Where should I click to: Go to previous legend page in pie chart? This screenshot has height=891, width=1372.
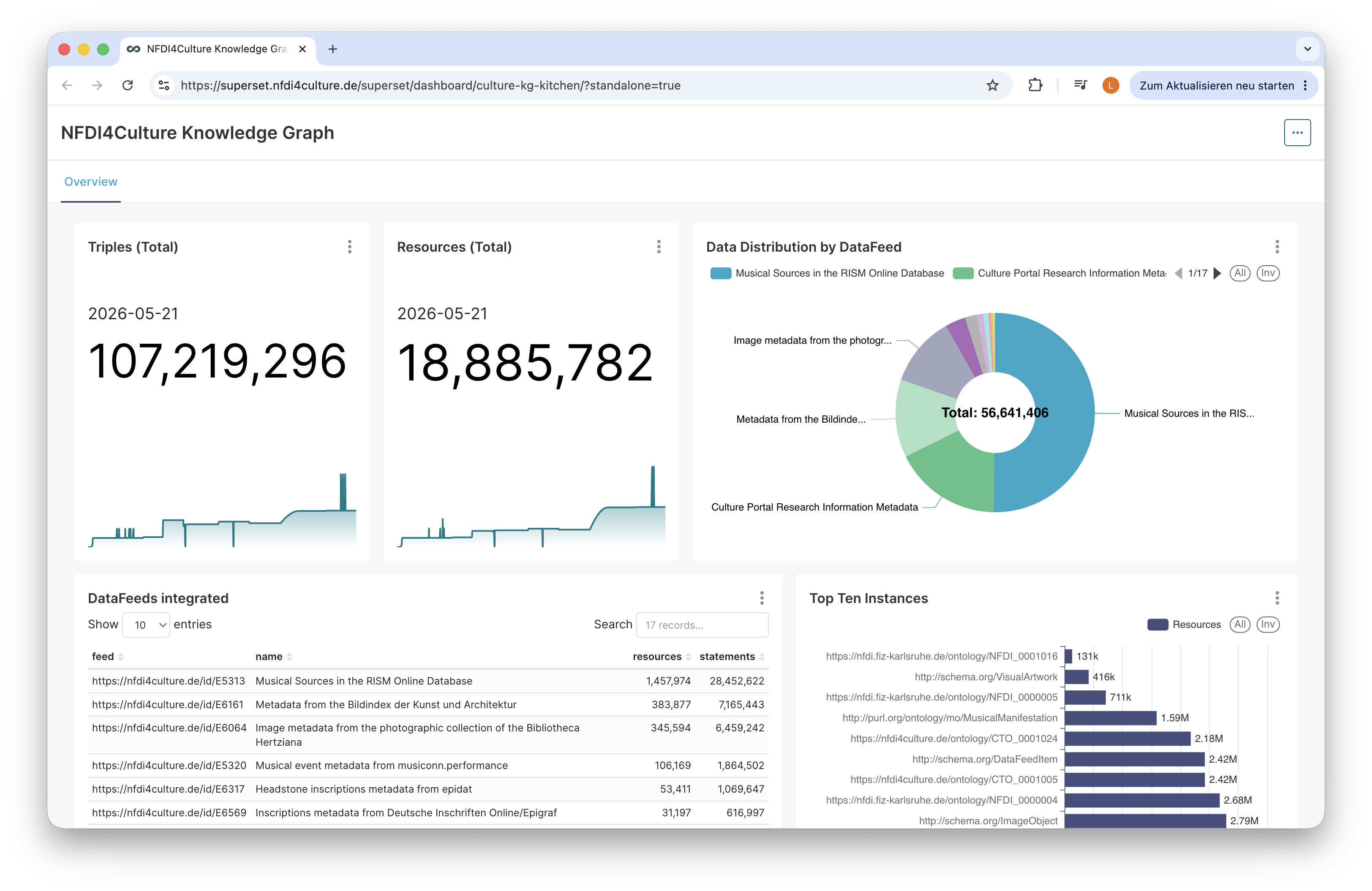1178,273
